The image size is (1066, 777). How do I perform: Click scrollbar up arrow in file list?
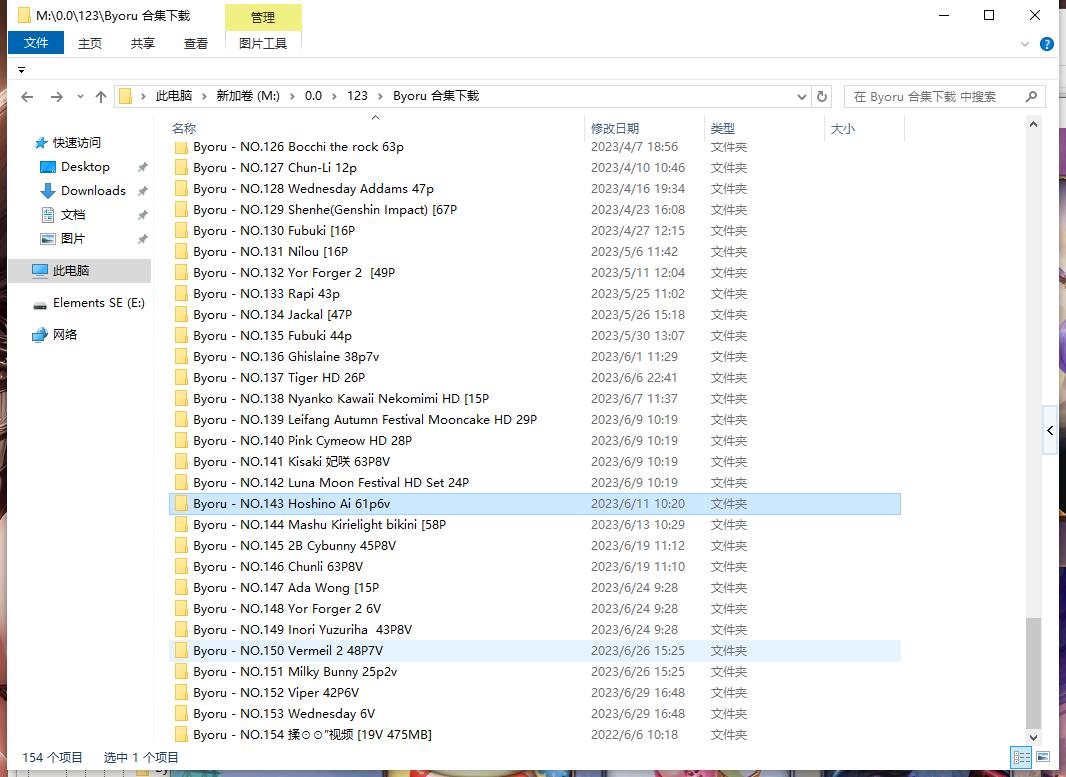click(1033, 124)
